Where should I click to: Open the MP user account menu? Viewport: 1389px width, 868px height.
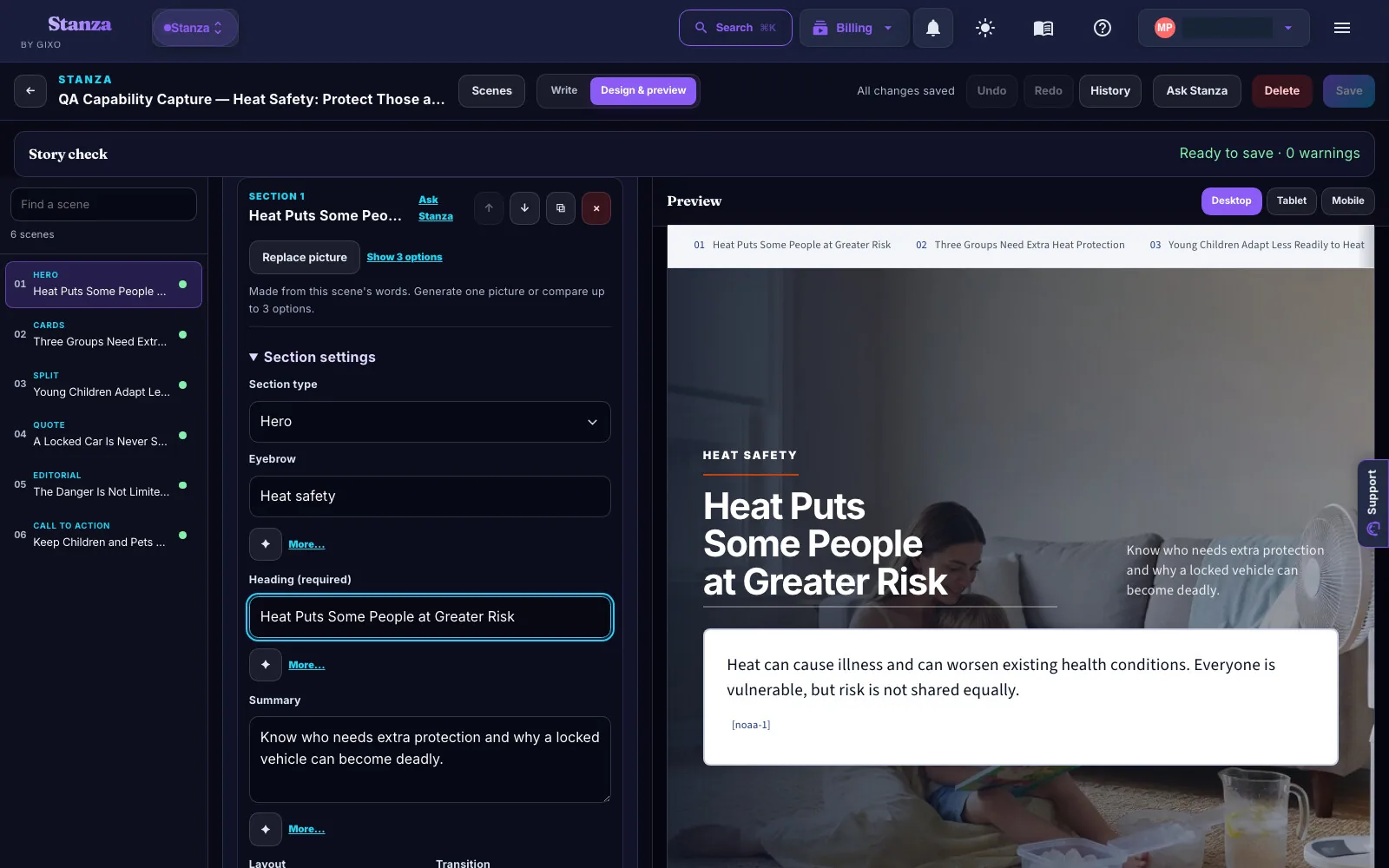click(1224, 28)
